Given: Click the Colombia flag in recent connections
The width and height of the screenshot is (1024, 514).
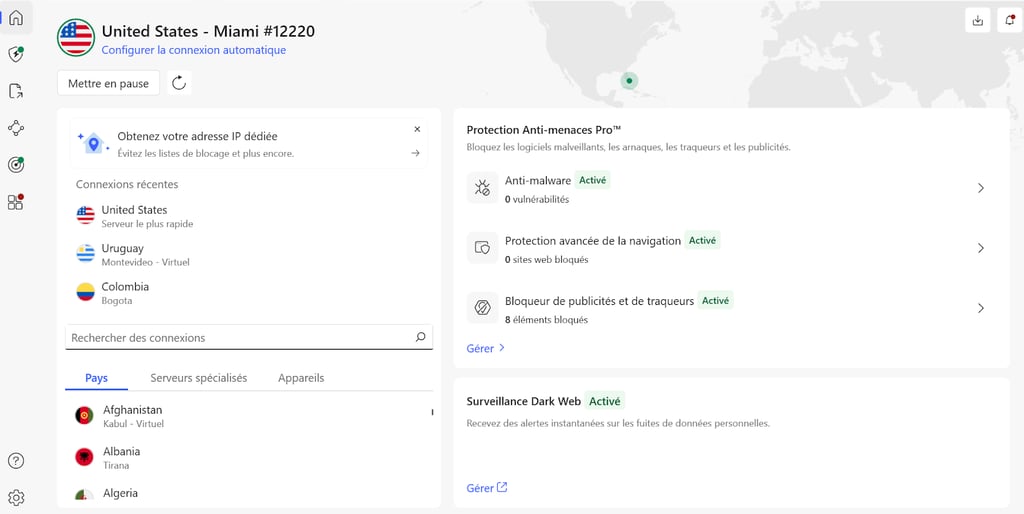Looking at the screenshot, I should [86, 292].
